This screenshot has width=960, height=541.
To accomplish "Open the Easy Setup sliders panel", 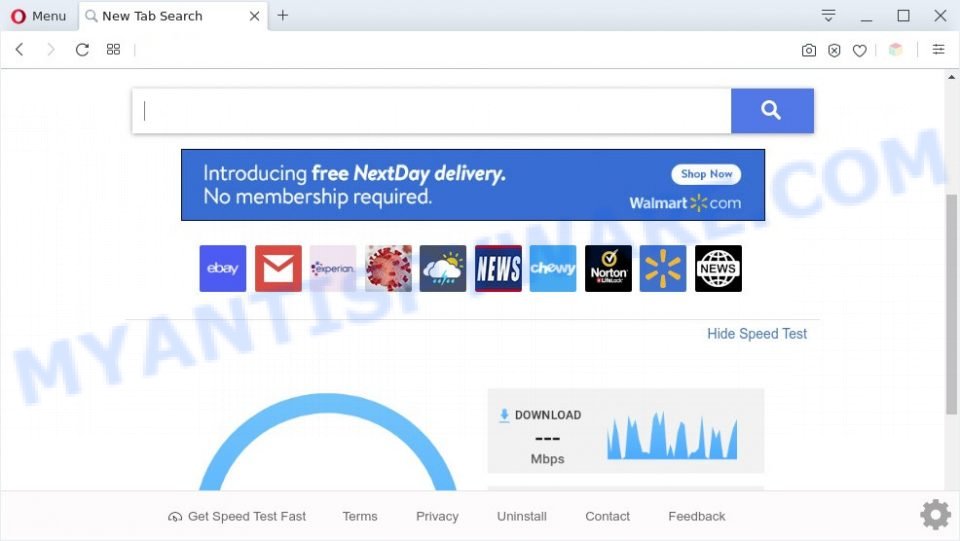I will tap(938, 50).
